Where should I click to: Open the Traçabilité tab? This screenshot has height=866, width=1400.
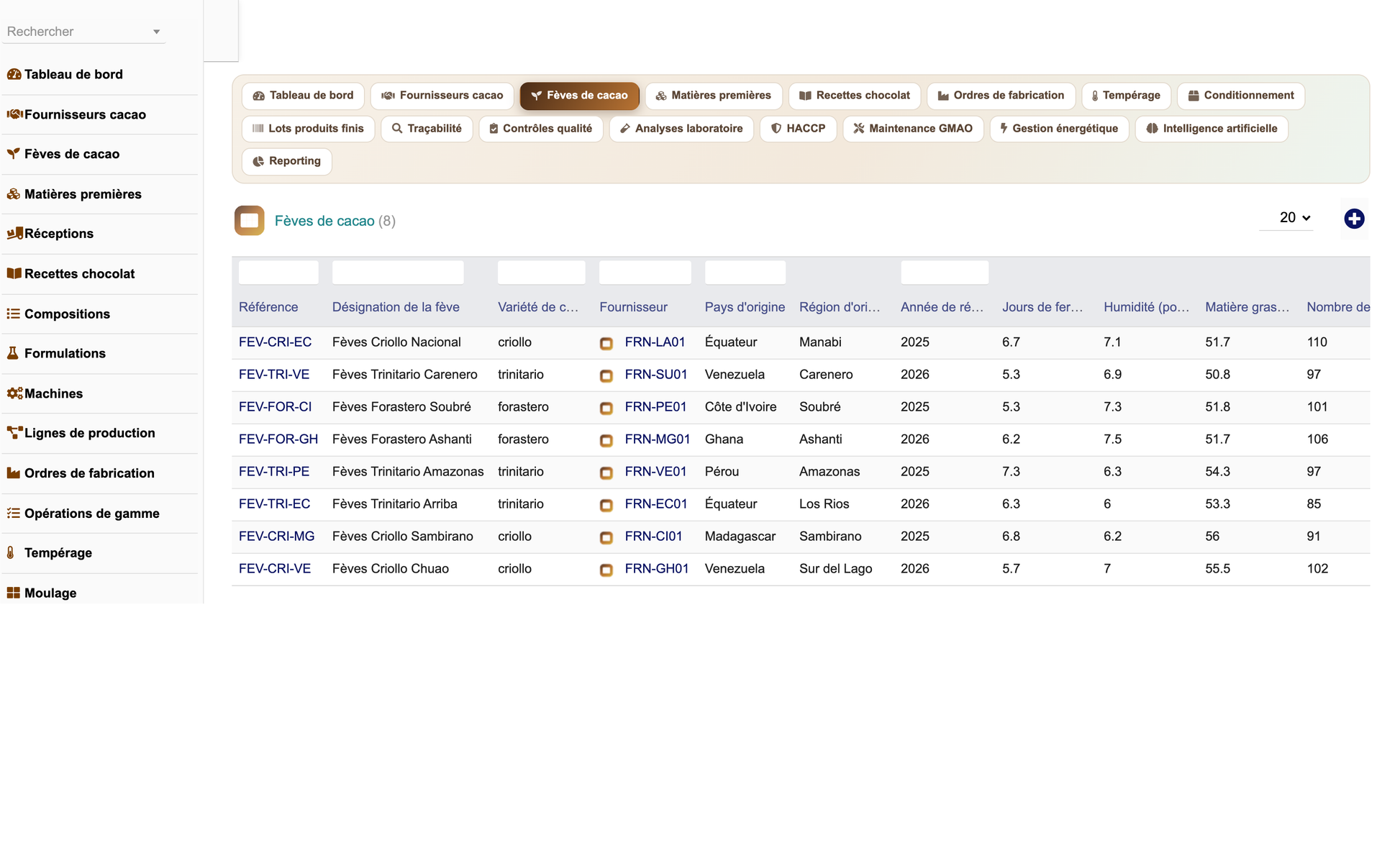tap(427, 129)
